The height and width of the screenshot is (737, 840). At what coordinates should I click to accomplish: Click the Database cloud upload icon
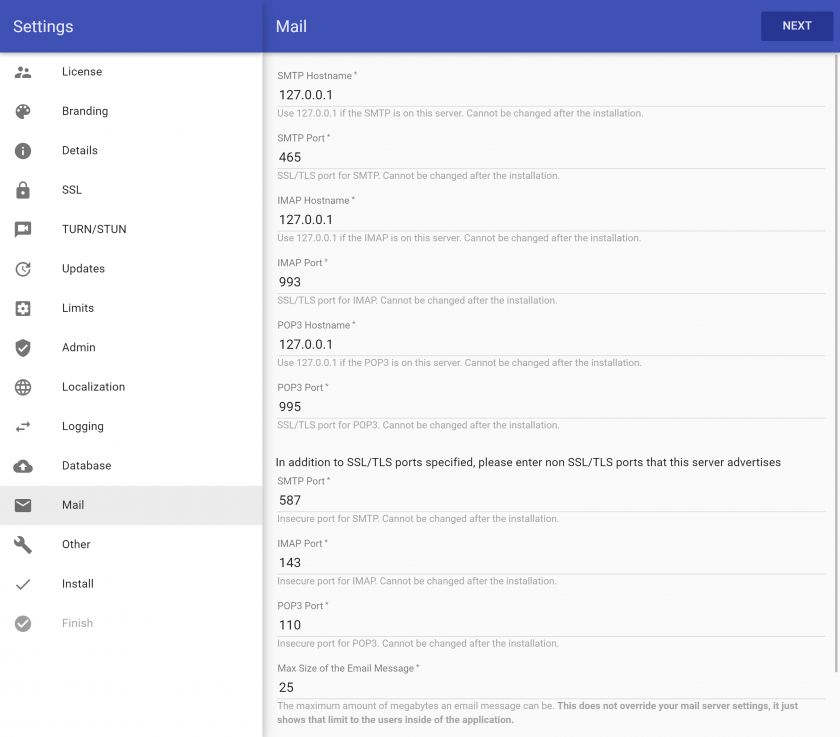(x=22, y=466)
